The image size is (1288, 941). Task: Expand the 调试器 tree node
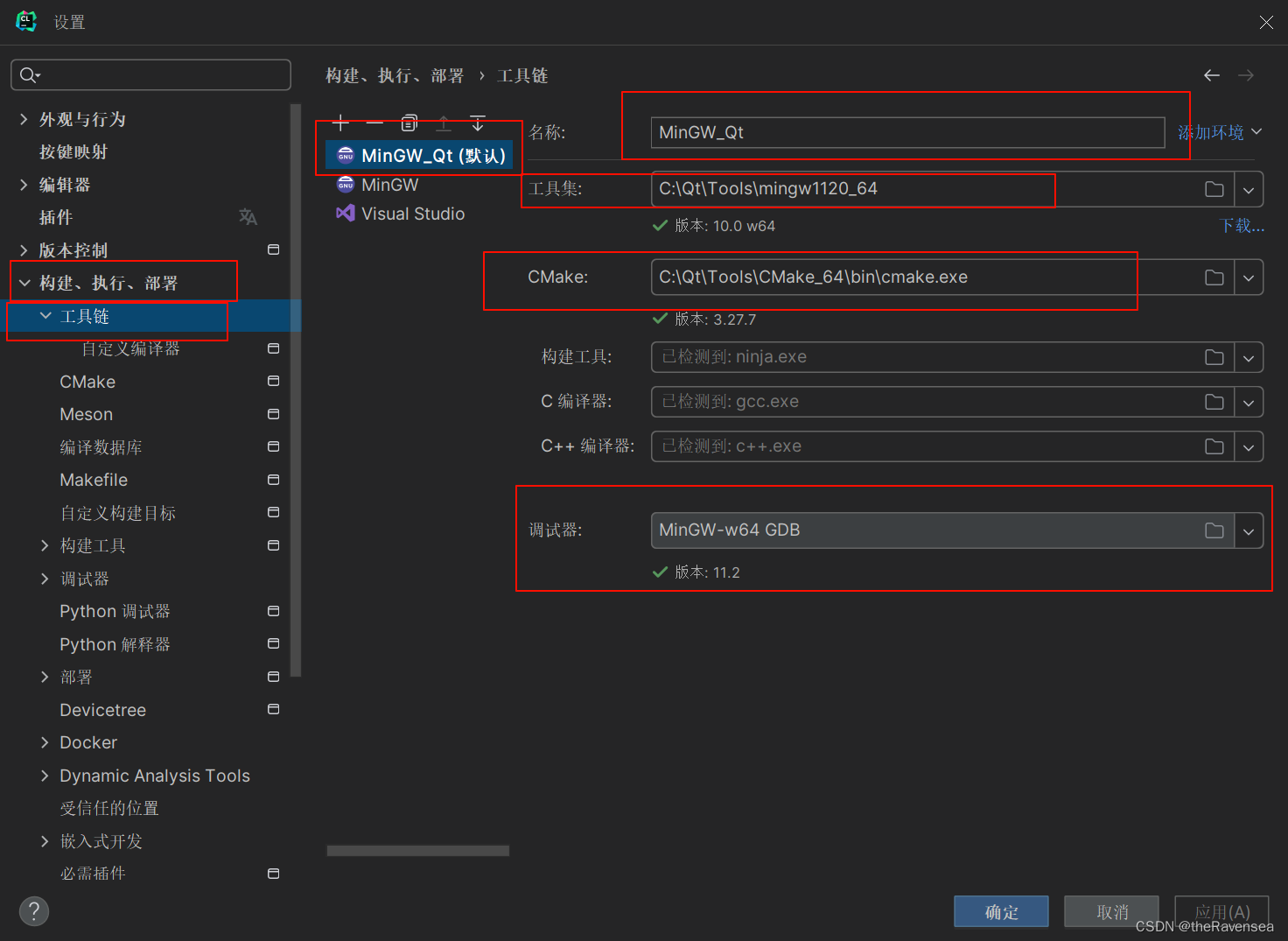(45, 579)
